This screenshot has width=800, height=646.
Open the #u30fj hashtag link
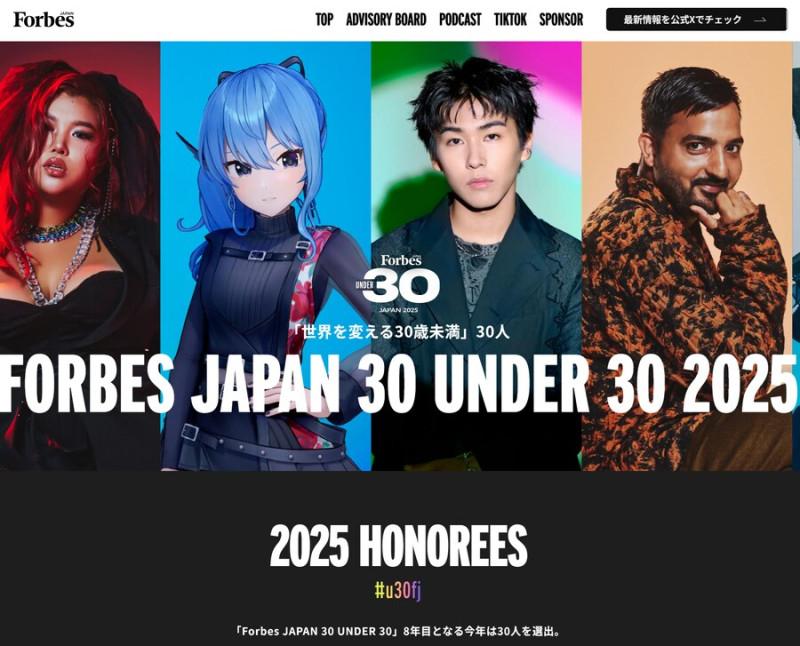click(398, 591)
